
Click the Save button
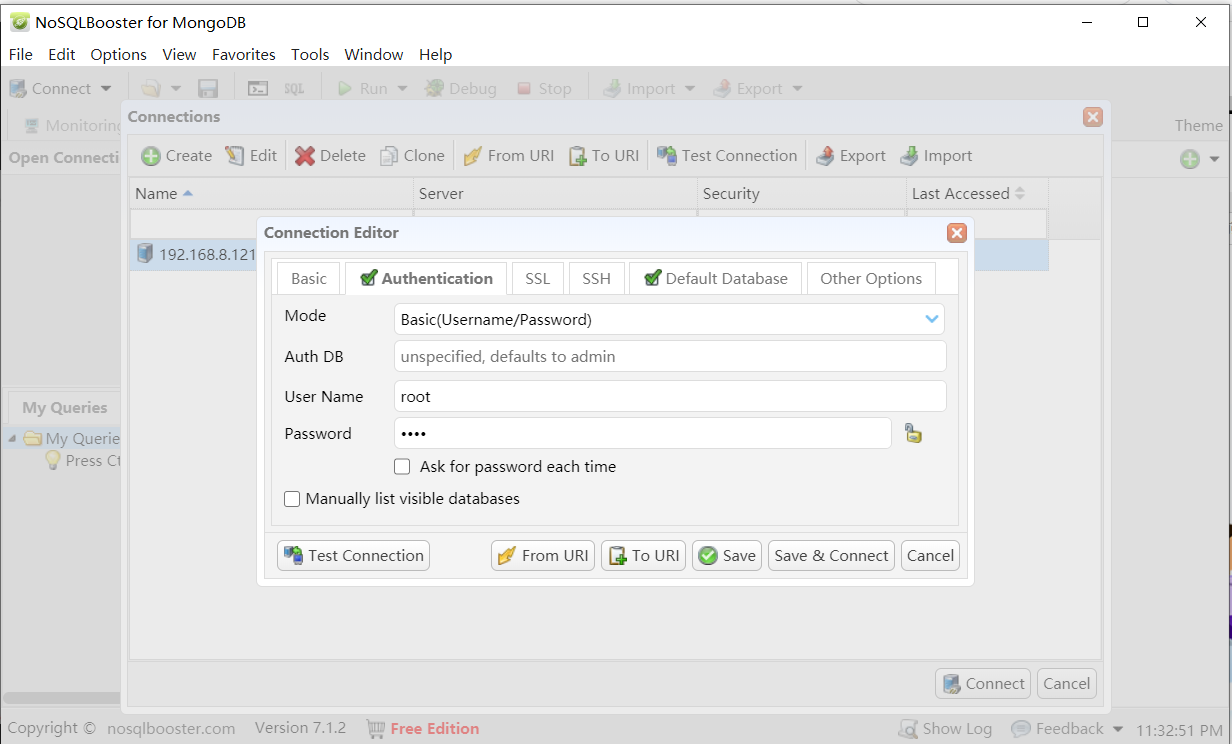click(x=727, y=556)
